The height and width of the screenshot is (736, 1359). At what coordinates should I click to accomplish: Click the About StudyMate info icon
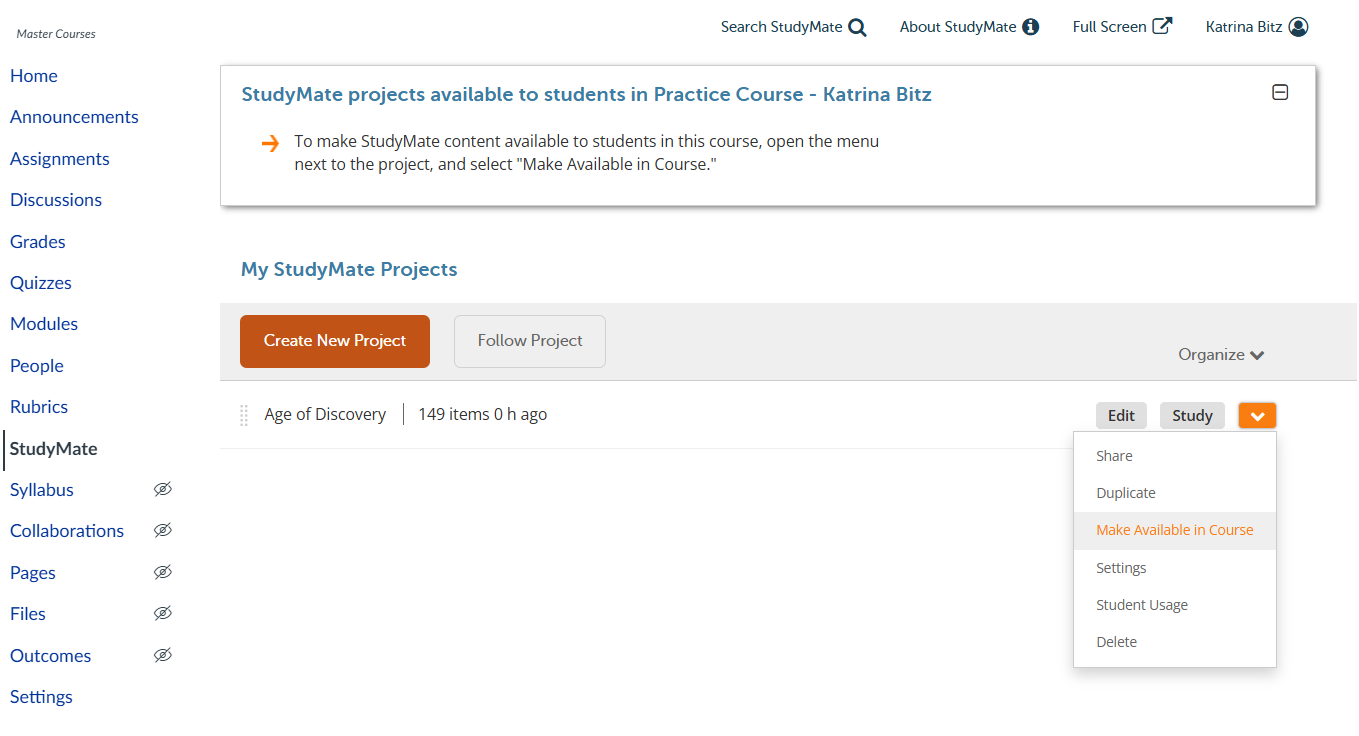1030,27
